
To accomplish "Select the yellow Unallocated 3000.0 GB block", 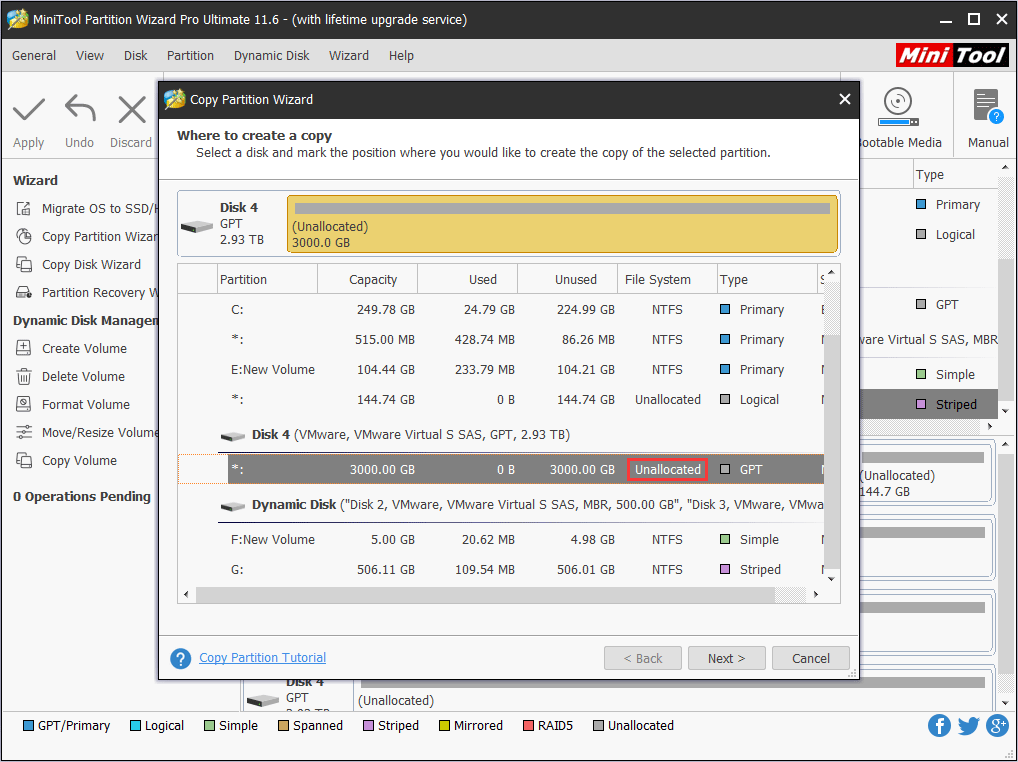I will (562, 224).
